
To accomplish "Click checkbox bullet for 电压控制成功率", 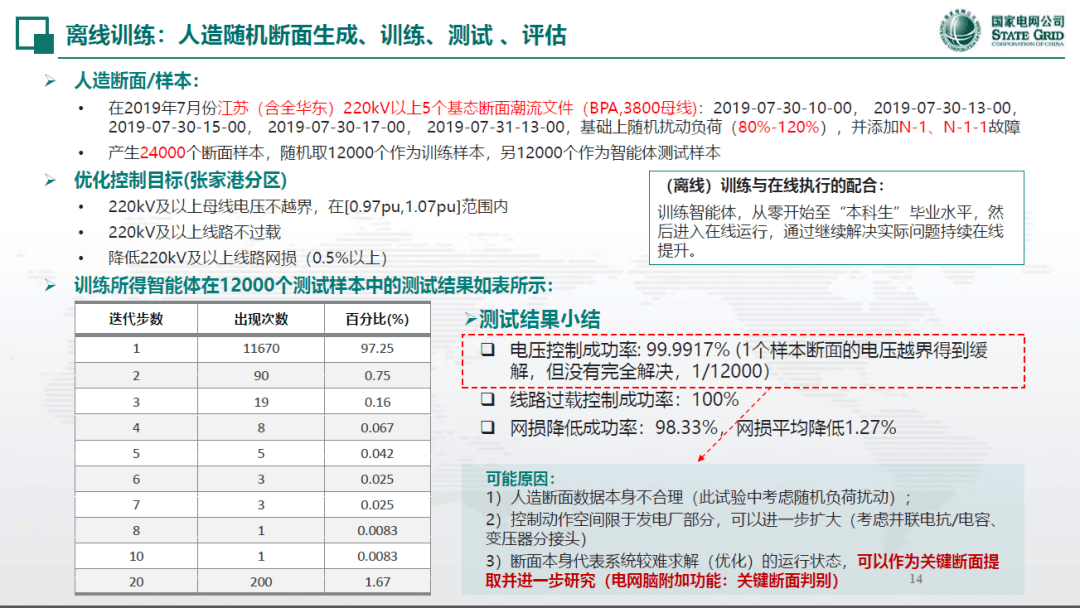I will pos(488,349).
